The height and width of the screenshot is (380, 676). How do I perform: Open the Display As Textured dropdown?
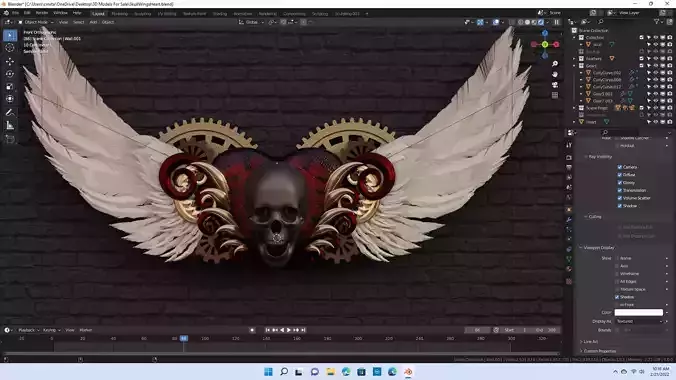(x=638, y=321)
